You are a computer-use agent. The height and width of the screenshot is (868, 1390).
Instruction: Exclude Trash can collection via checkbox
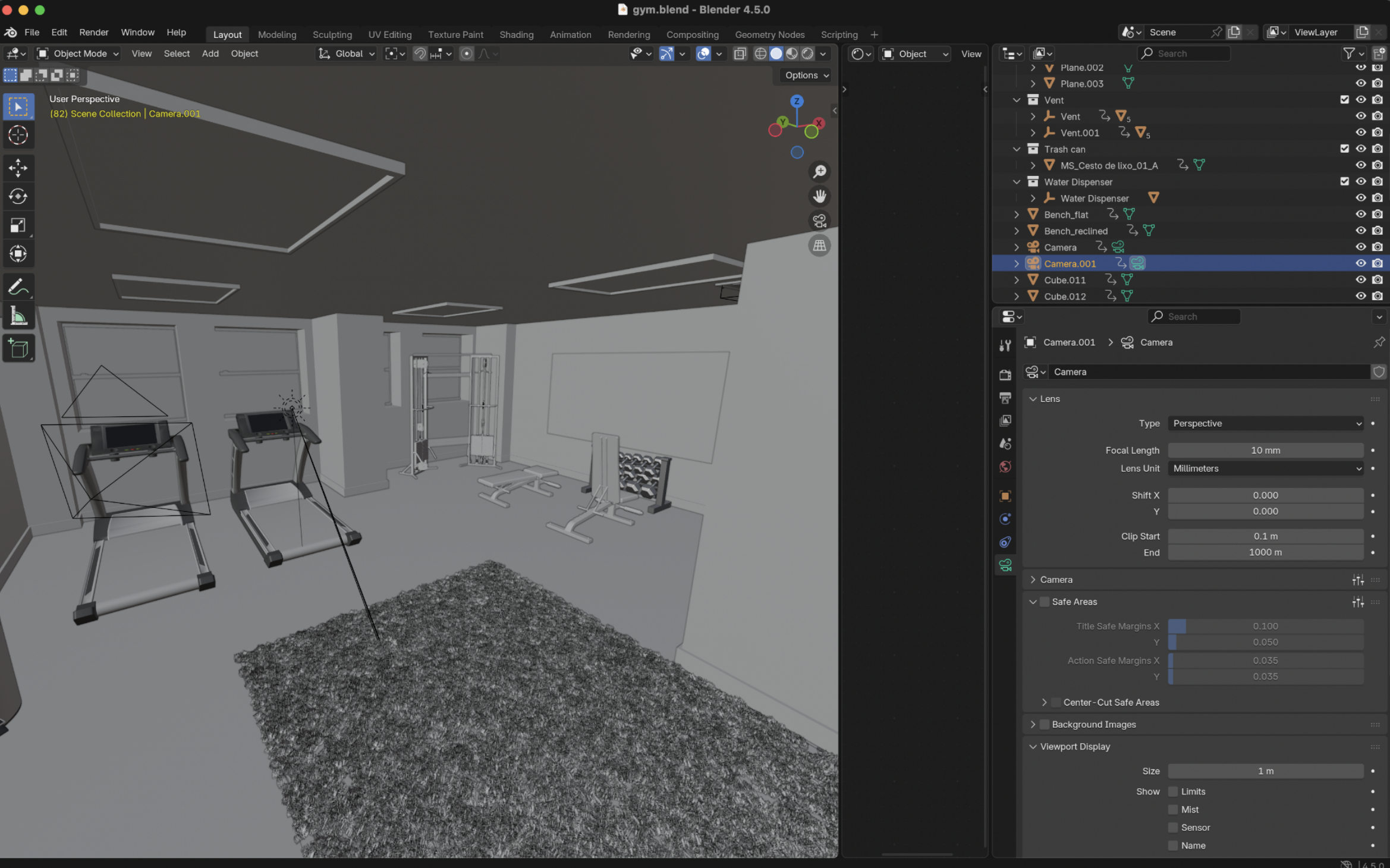click(1344, 149)
